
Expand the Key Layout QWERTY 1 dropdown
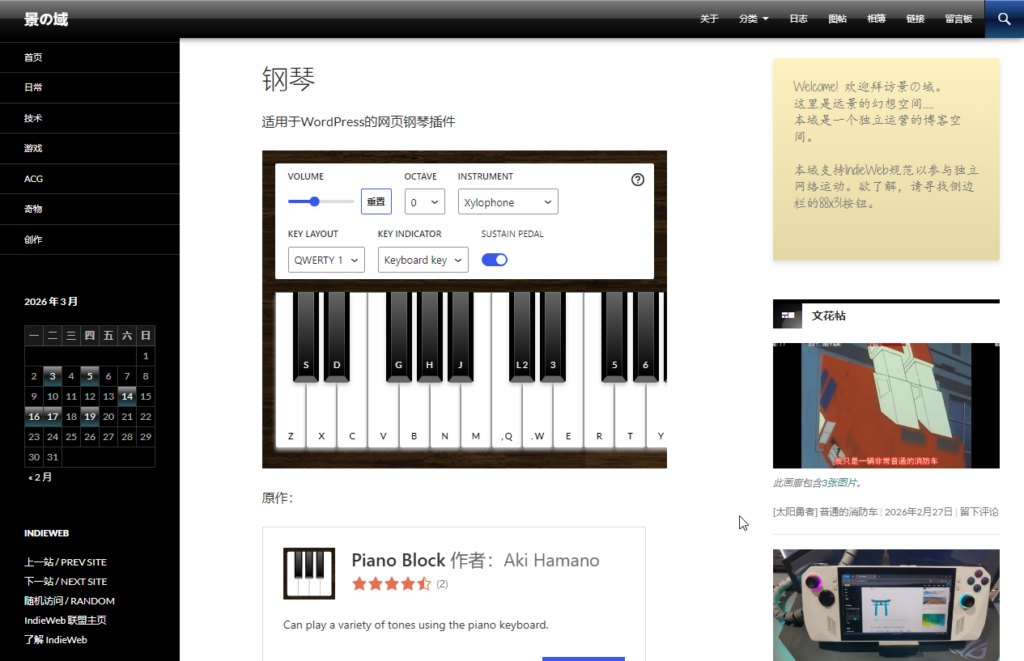pos(326,260)
